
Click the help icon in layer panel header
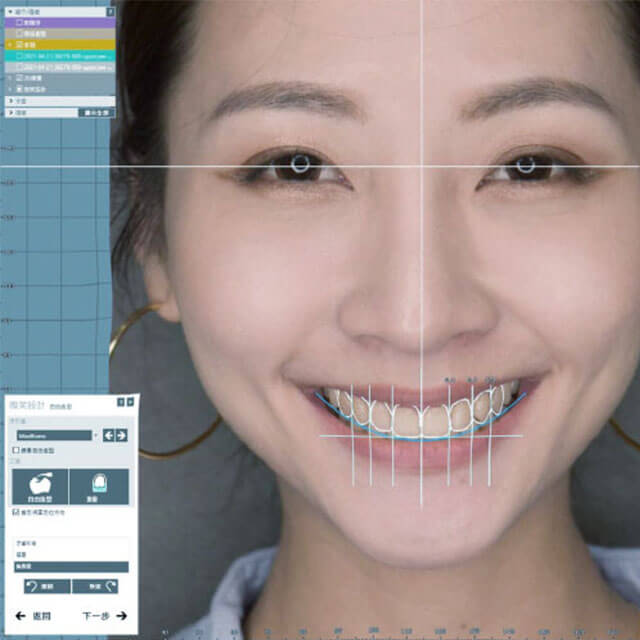click(x=111, y=12)
